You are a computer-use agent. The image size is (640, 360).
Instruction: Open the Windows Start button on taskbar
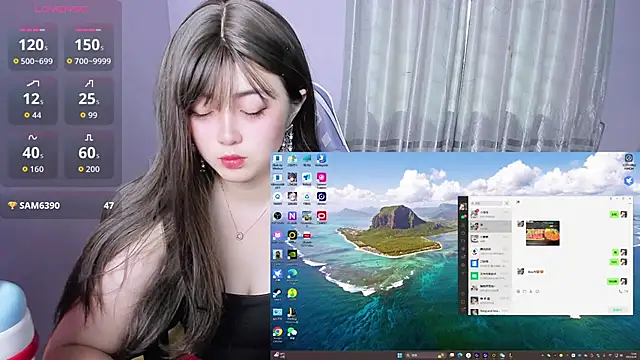pyautogui.click(x=399, y=356)
